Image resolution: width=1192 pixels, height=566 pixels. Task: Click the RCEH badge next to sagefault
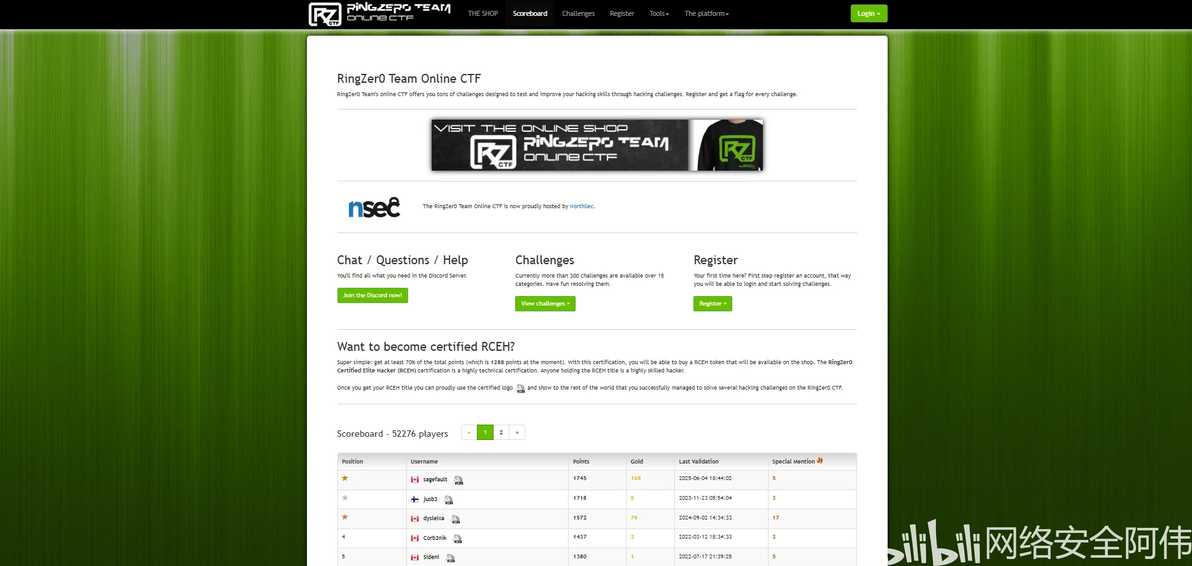[x=458, y=480]
